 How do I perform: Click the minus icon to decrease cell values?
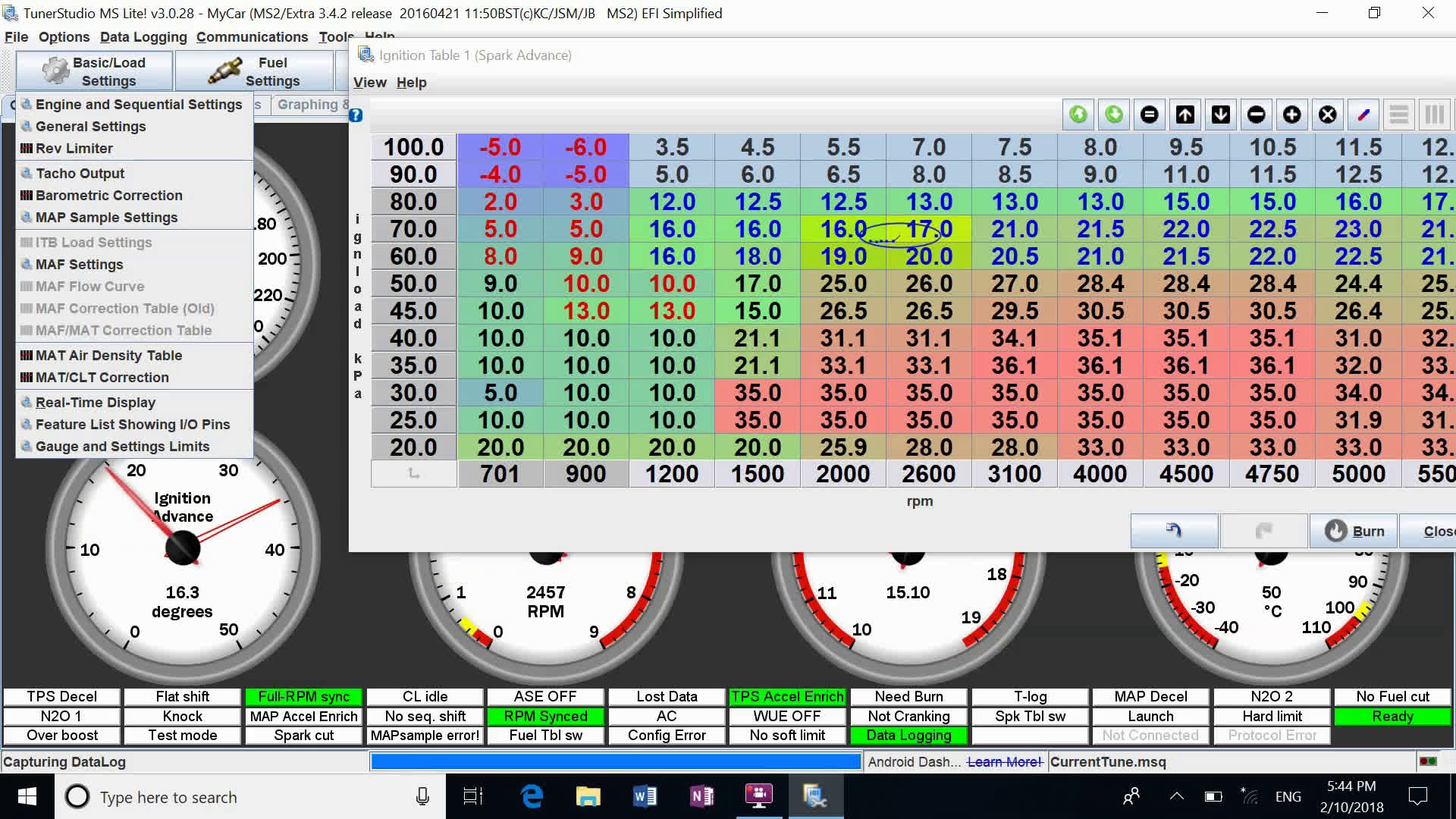(x=1257, y=115)
